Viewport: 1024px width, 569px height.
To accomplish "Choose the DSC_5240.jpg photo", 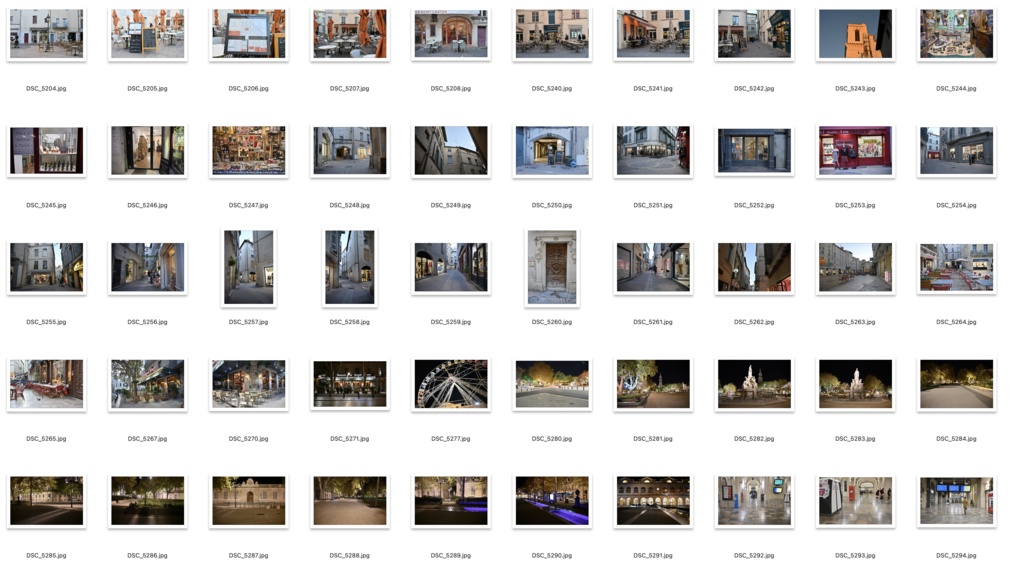I will point(552,34).
